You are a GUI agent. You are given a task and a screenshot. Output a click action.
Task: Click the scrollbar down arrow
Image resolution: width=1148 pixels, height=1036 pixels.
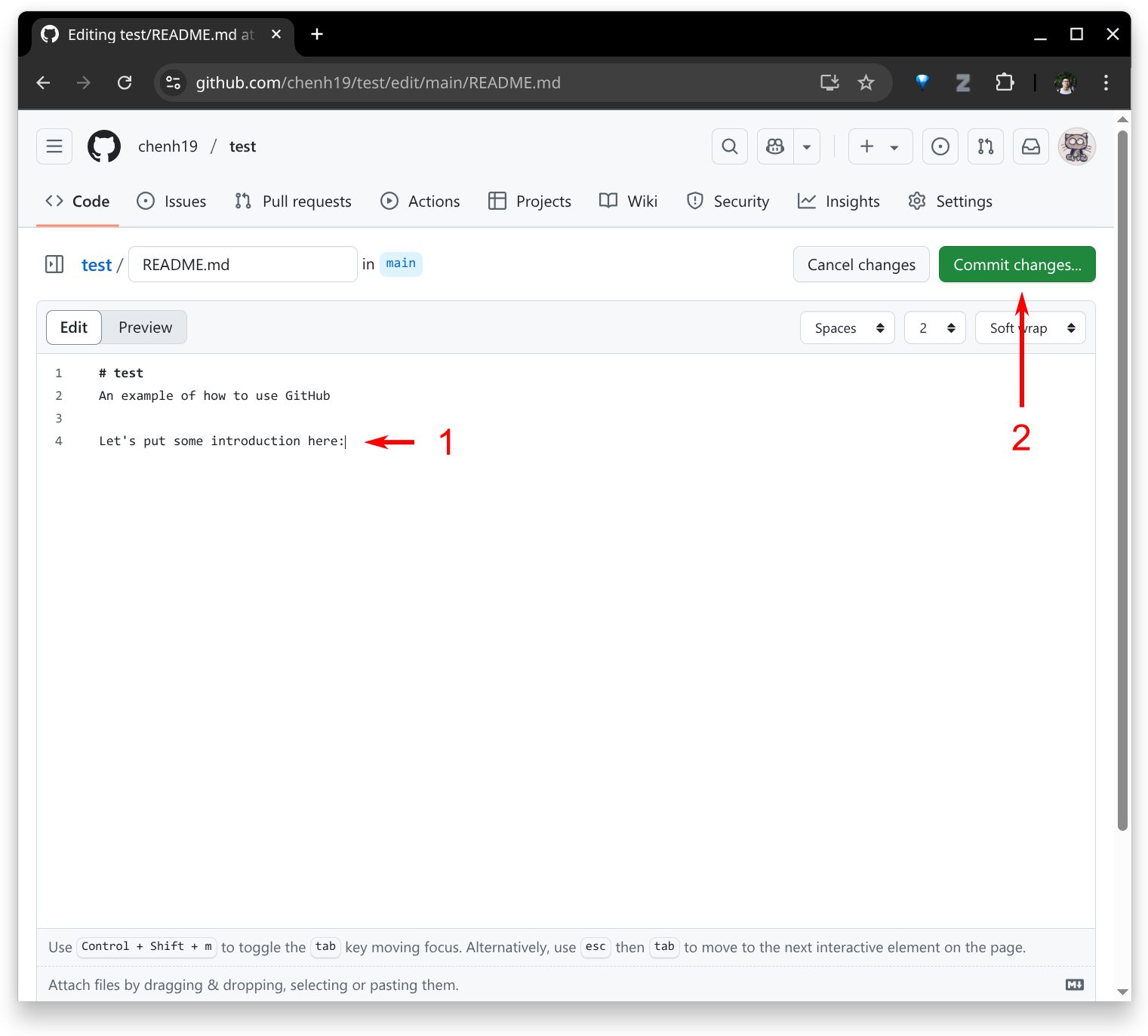click(1122, 992)
